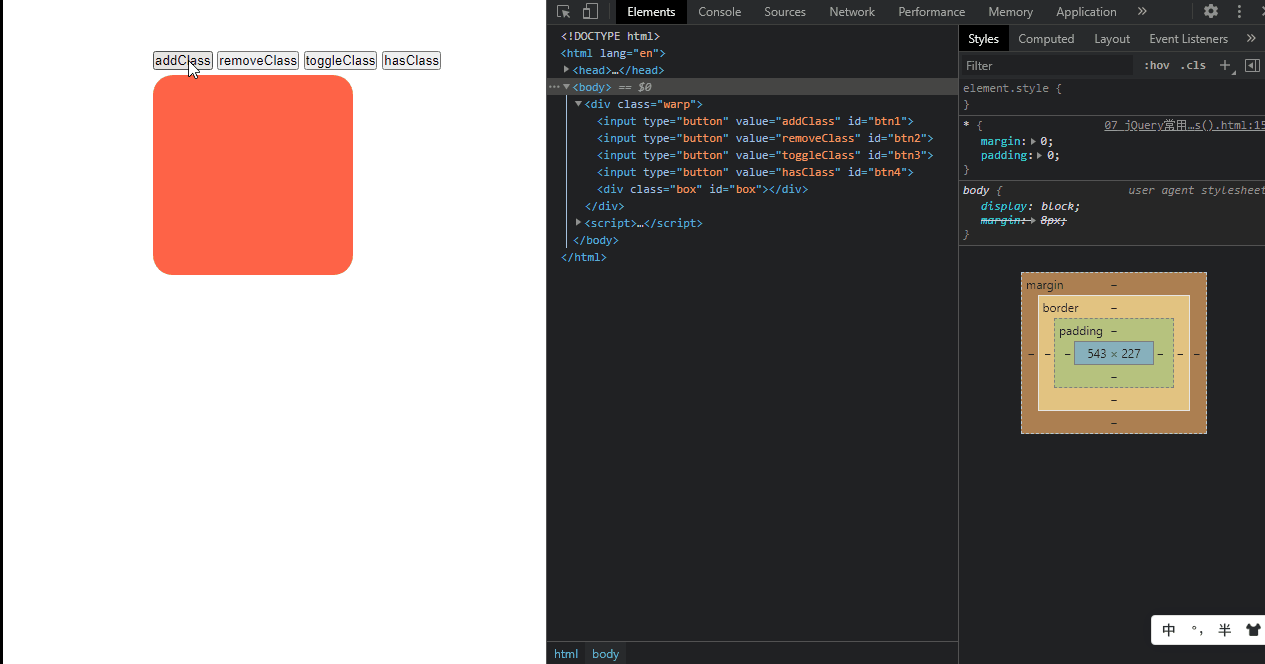
Task: Toggle the device toolbar icon
Action: [x=590, y=12]
